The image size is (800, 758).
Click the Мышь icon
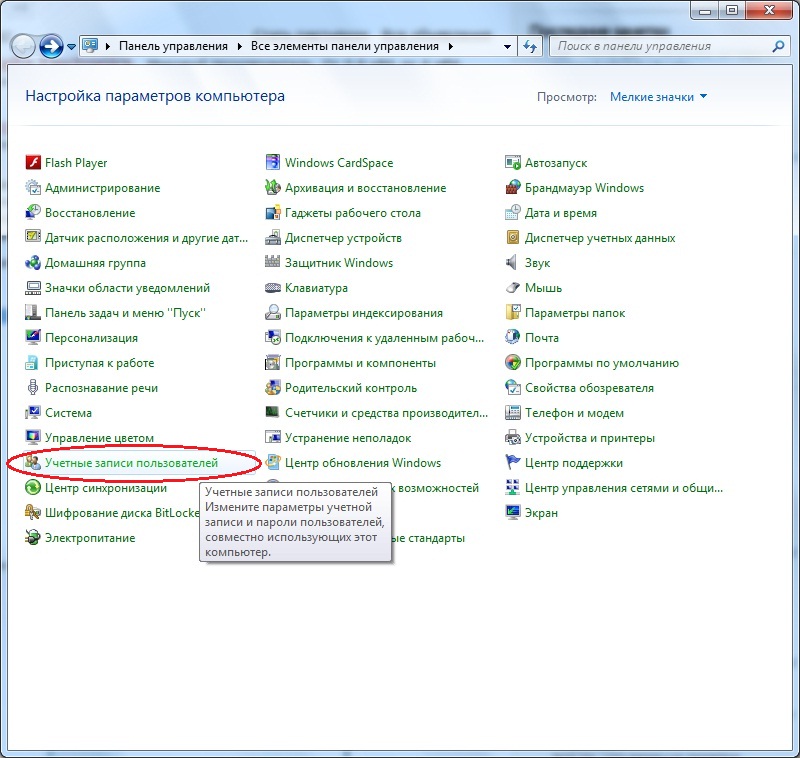point(513,288)
